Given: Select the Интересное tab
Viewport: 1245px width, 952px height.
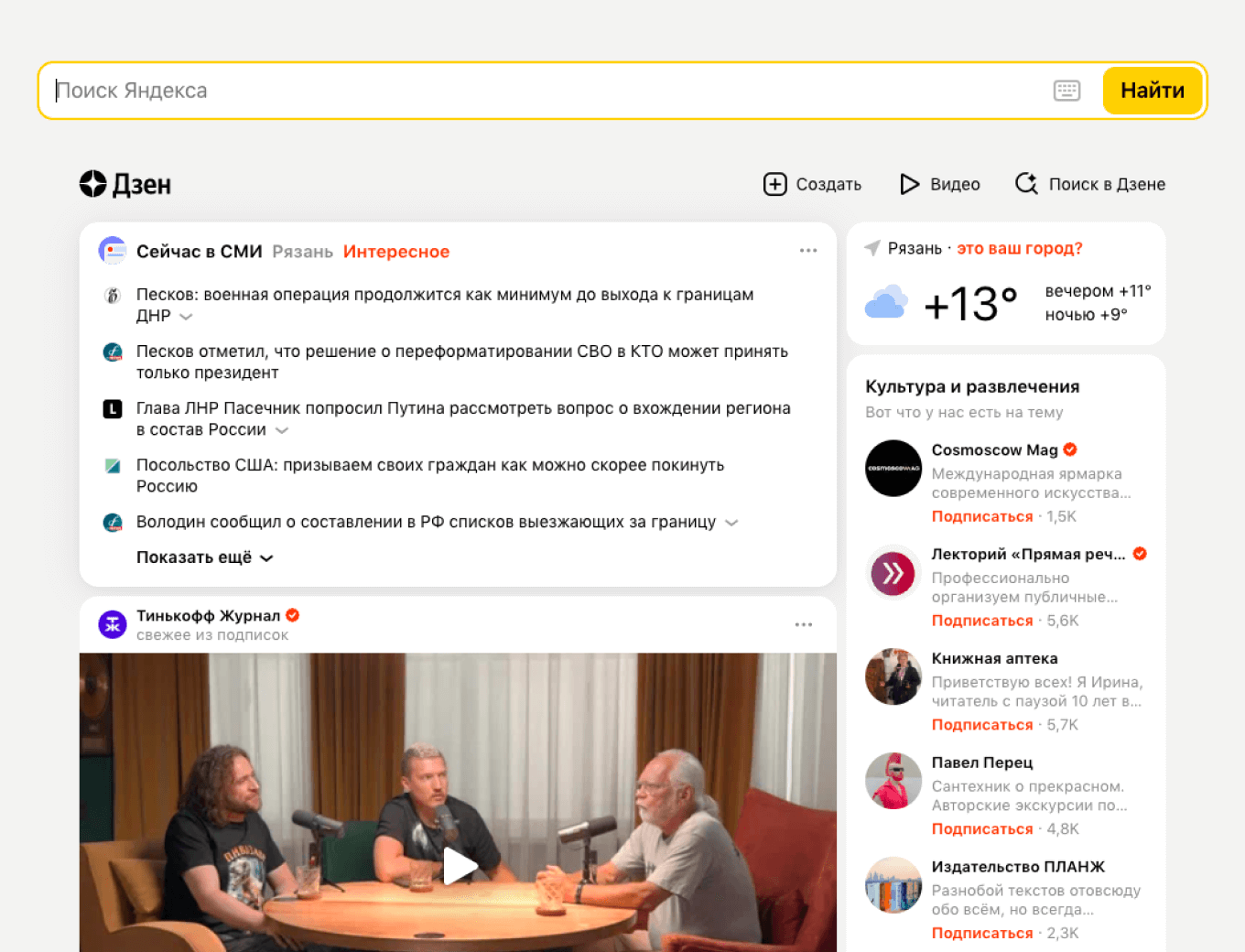Looking at the screenshot, I should [395, 251].
